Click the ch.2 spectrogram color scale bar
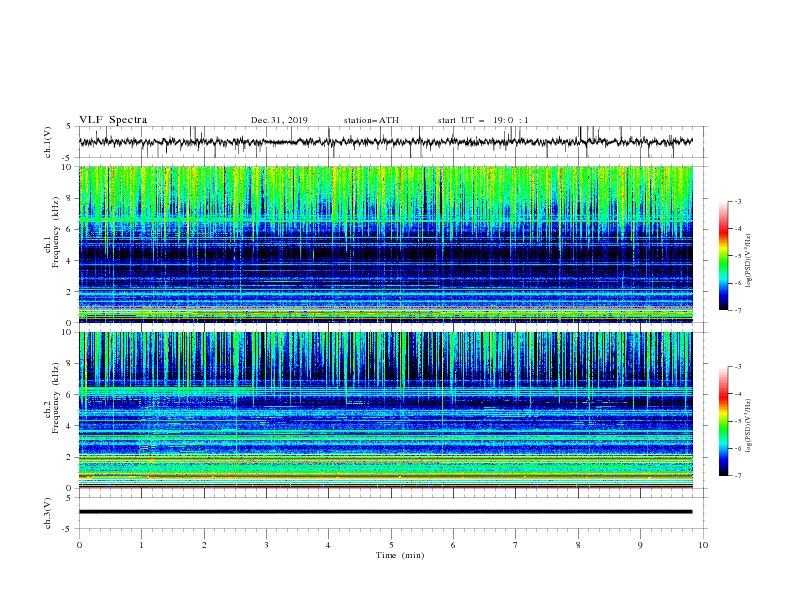 723,421
